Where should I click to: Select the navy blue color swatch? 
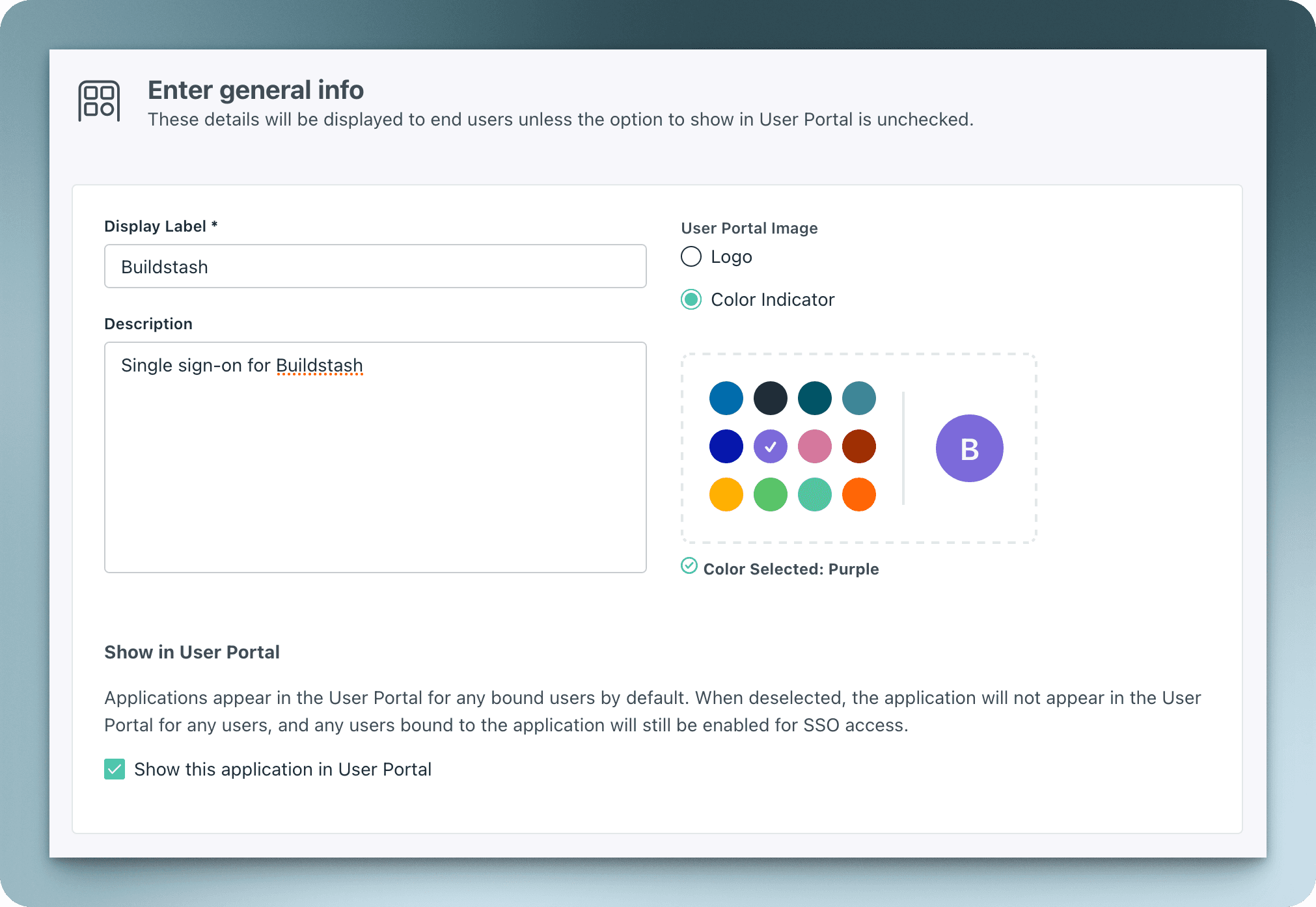tap(726, 446)
